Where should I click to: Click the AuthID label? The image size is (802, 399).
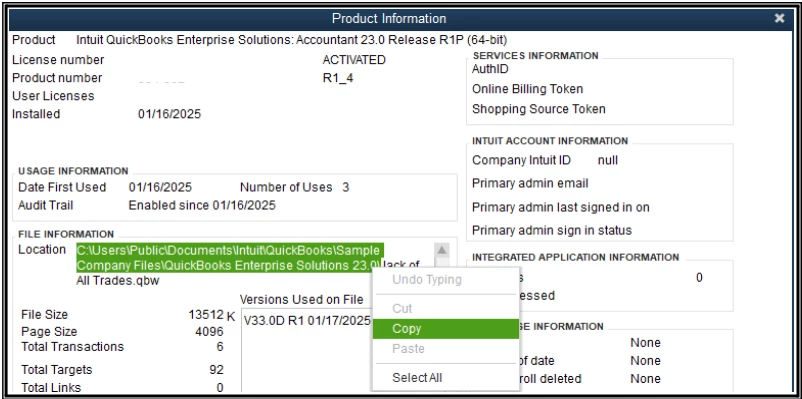click(x=490, y=69)
